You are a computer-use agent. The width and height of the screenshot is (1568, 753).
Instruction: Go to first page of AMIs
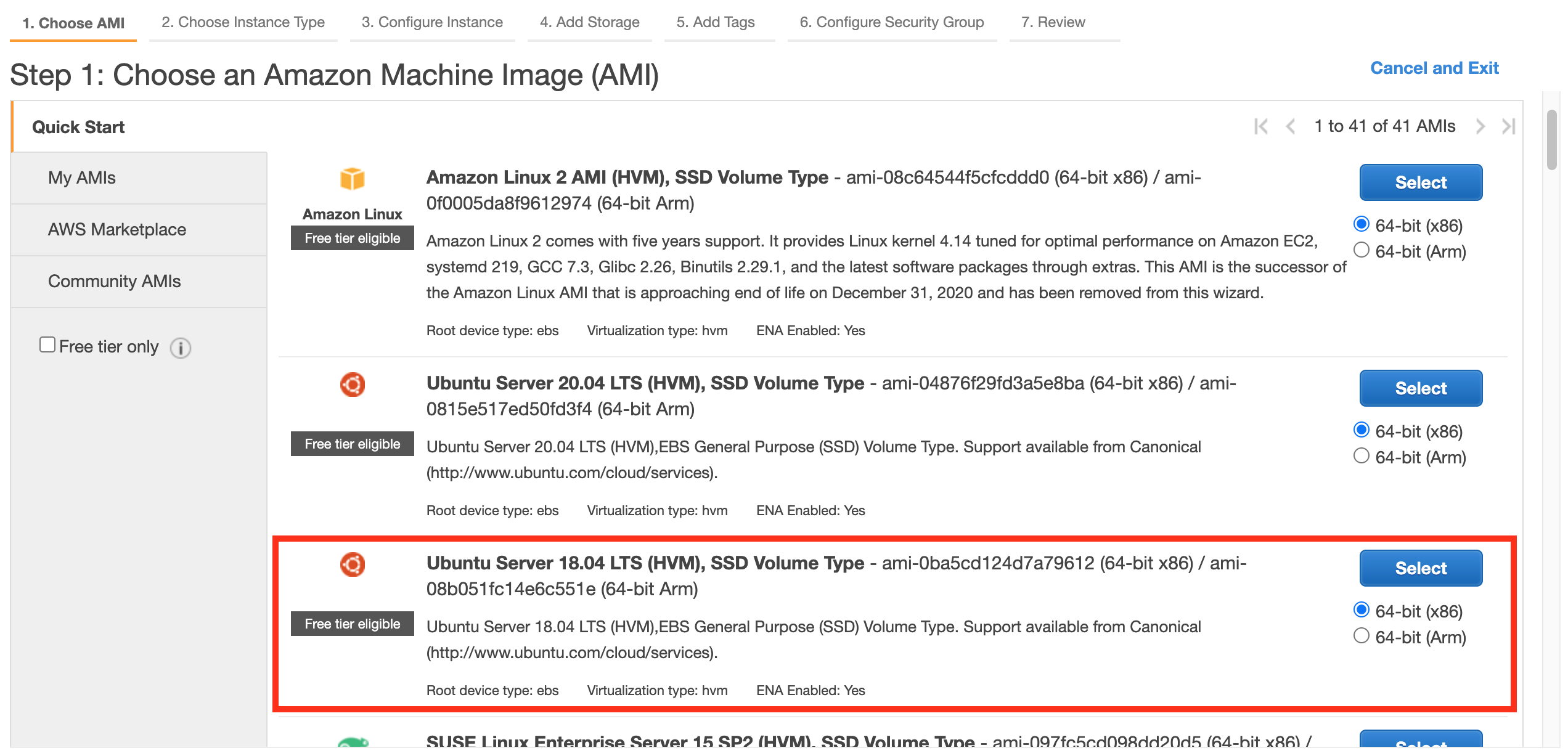1260,126
